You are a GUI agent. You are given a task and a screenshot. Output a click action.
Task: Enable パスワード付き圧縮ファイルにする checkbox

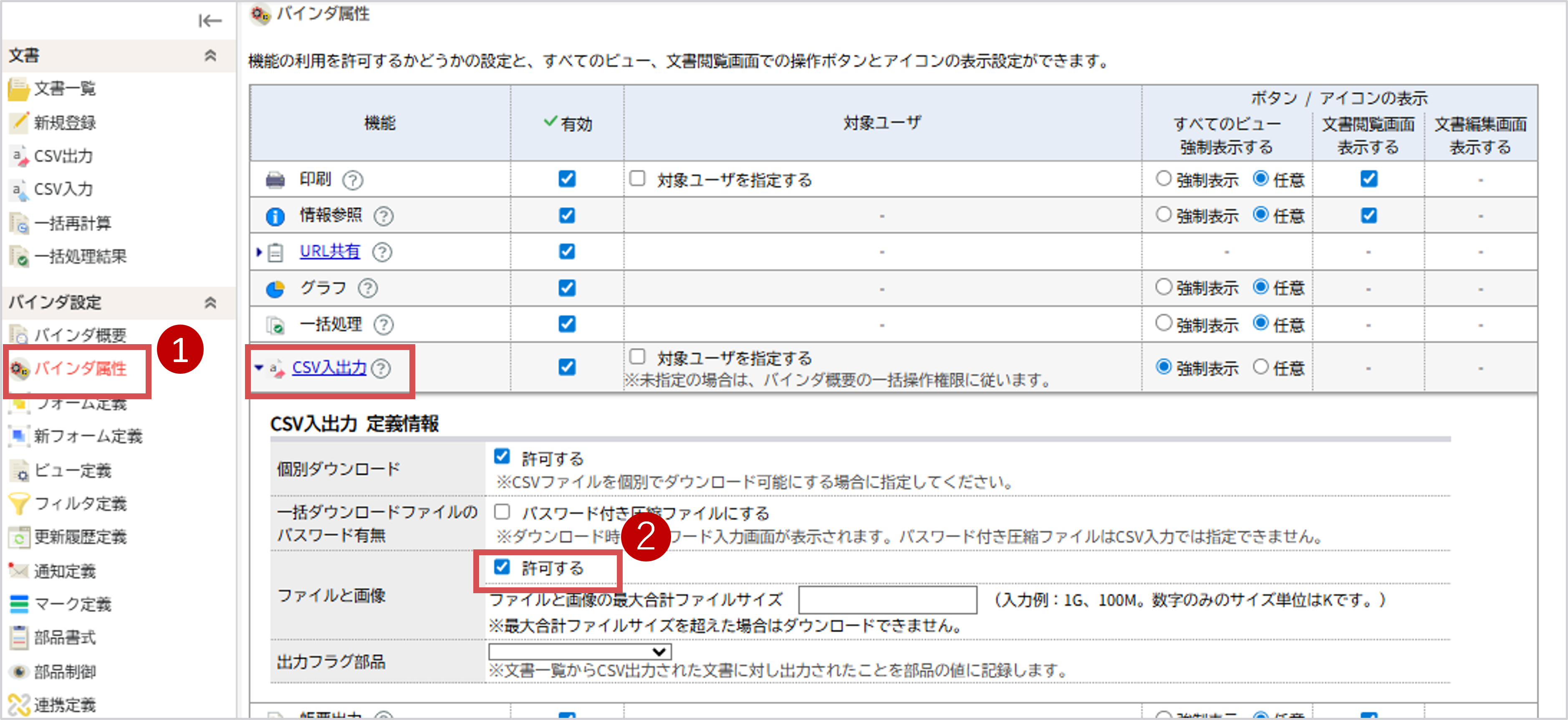(502, 512)
